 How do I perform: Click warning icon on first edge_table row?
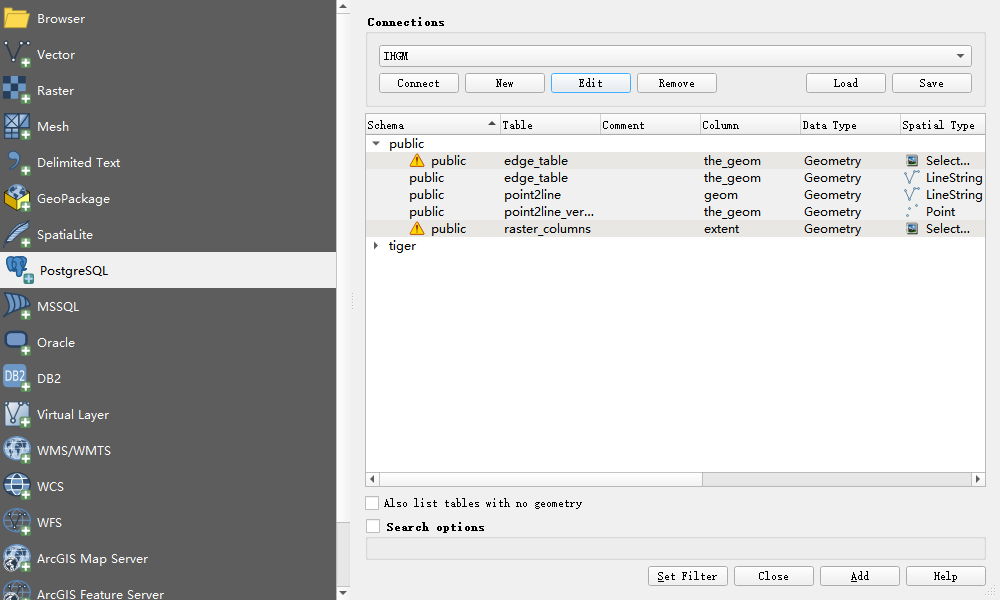417,161
